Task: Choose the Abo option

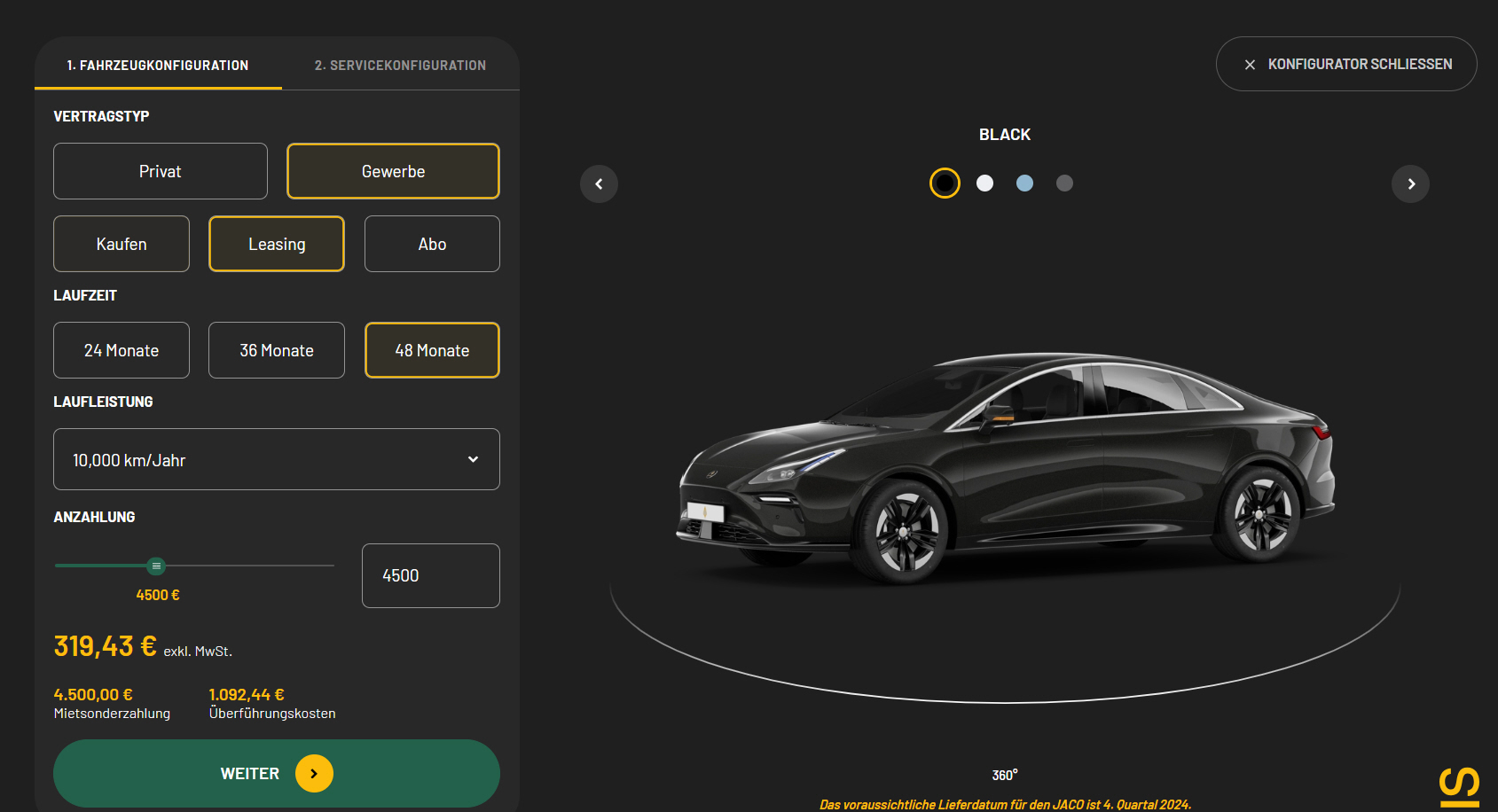Action: (432, 244)
